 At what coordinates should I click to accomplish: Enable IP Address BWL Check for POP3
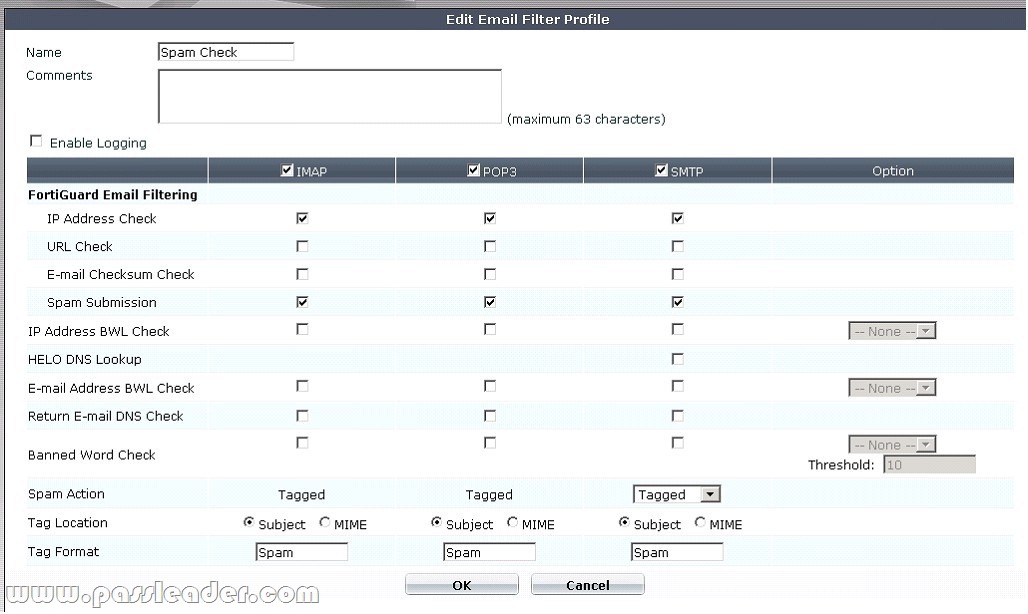pyautogui.click(x=490, y=329)
